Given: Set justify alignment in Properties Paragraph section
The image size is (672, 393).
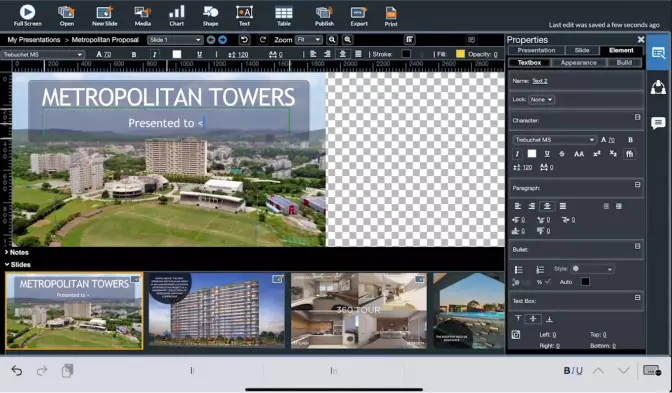Looking at the screenshot, I should (x=563, y=206).
